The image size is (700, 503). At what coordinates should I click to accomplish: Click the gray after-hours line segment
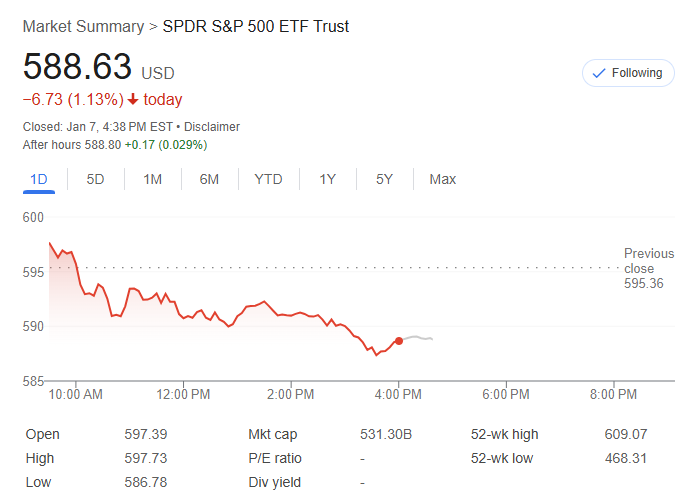coord(417,338)
